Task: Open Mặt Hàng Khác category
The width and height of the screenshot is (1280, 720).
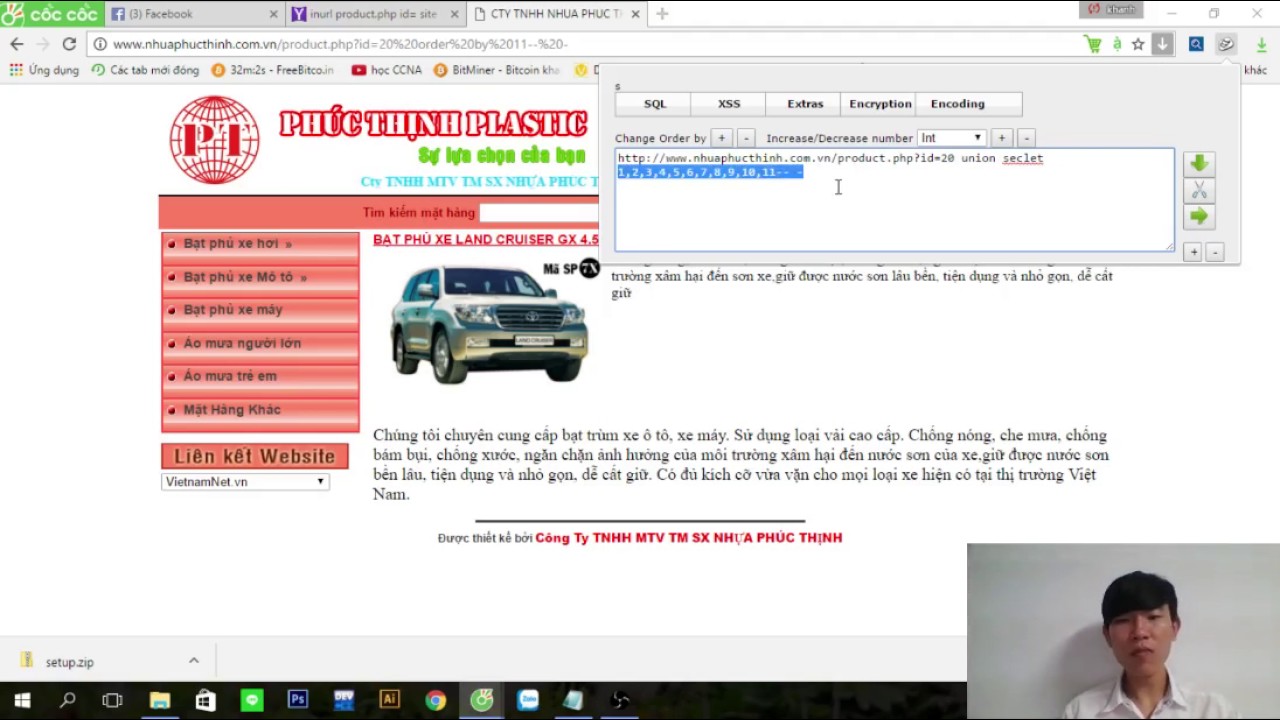Action: [260, 410]
